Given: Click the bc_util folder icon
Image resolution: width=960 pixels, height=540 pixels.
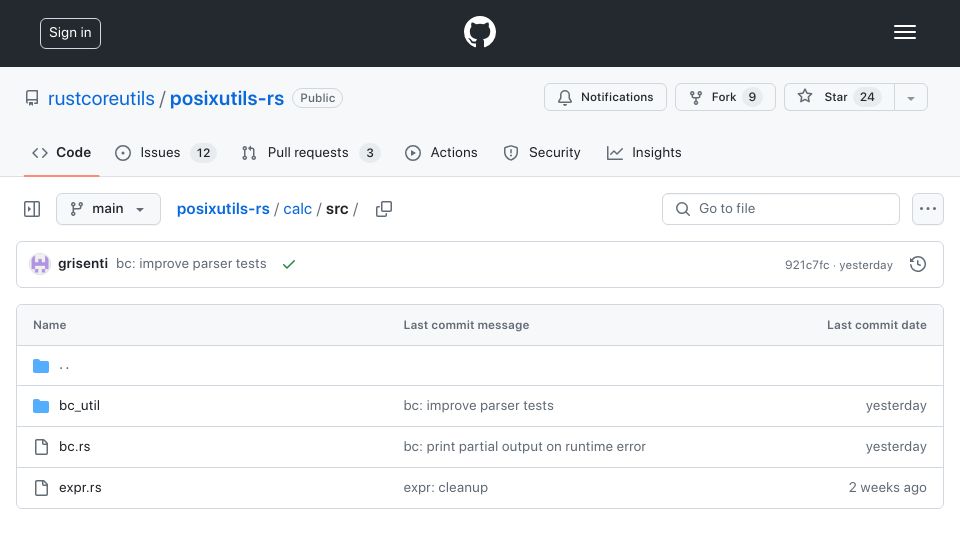Looking at the screenshot, I should click(41, 406).
